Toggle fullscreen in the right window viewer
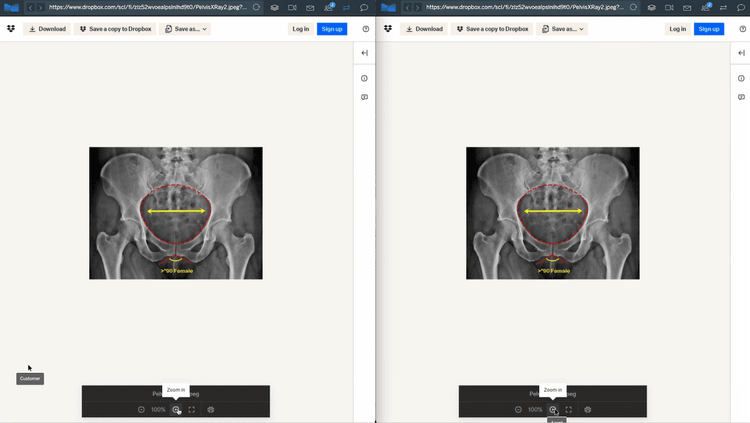Screen dimensions: 750x423 pyautogui.click(x=569, y=410)
